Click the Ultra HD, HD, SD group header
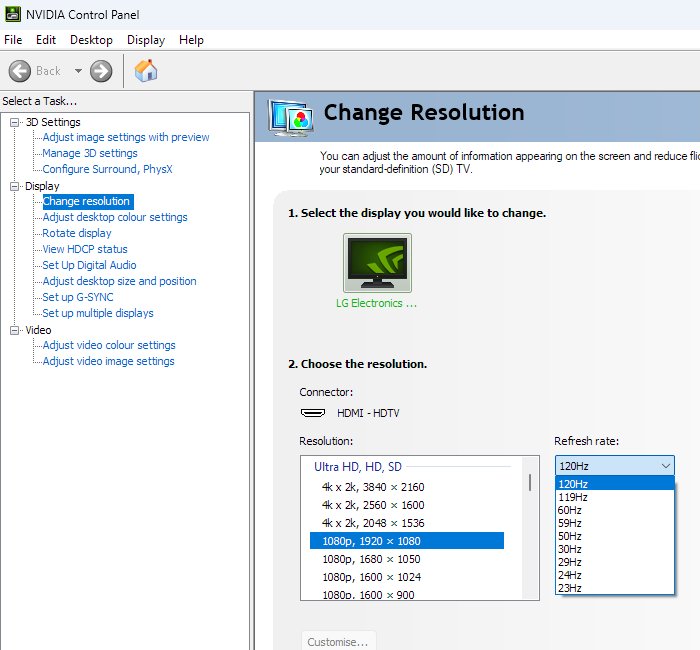This screenshot has height=650, width=700. [x=358, y=467]
